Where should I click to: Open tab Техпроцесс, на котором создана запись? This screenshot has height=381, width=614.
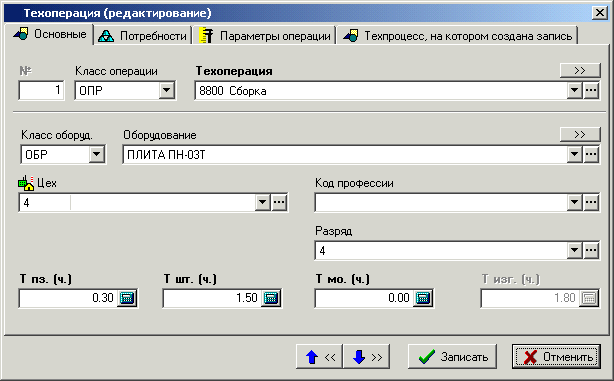457,36
